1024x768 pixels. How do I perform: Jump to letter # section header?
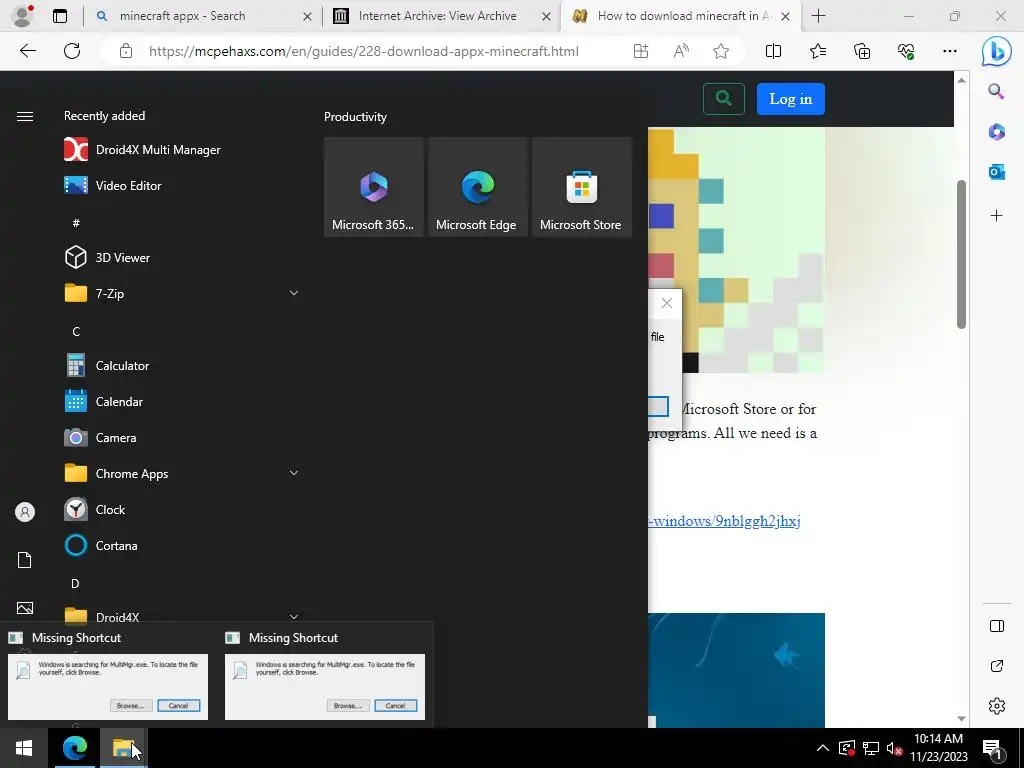coord(76,223)
